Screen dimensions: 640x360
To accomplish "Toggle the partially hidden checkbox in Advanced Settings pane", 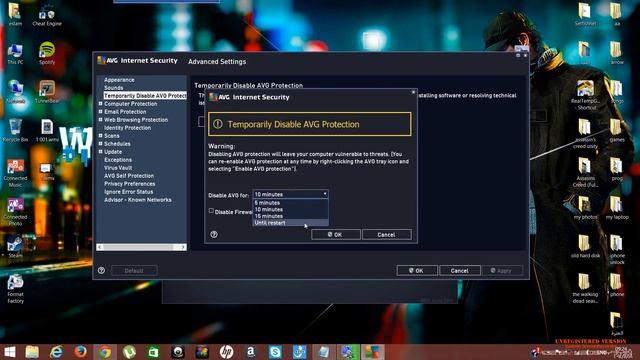I will pos(201,121).
